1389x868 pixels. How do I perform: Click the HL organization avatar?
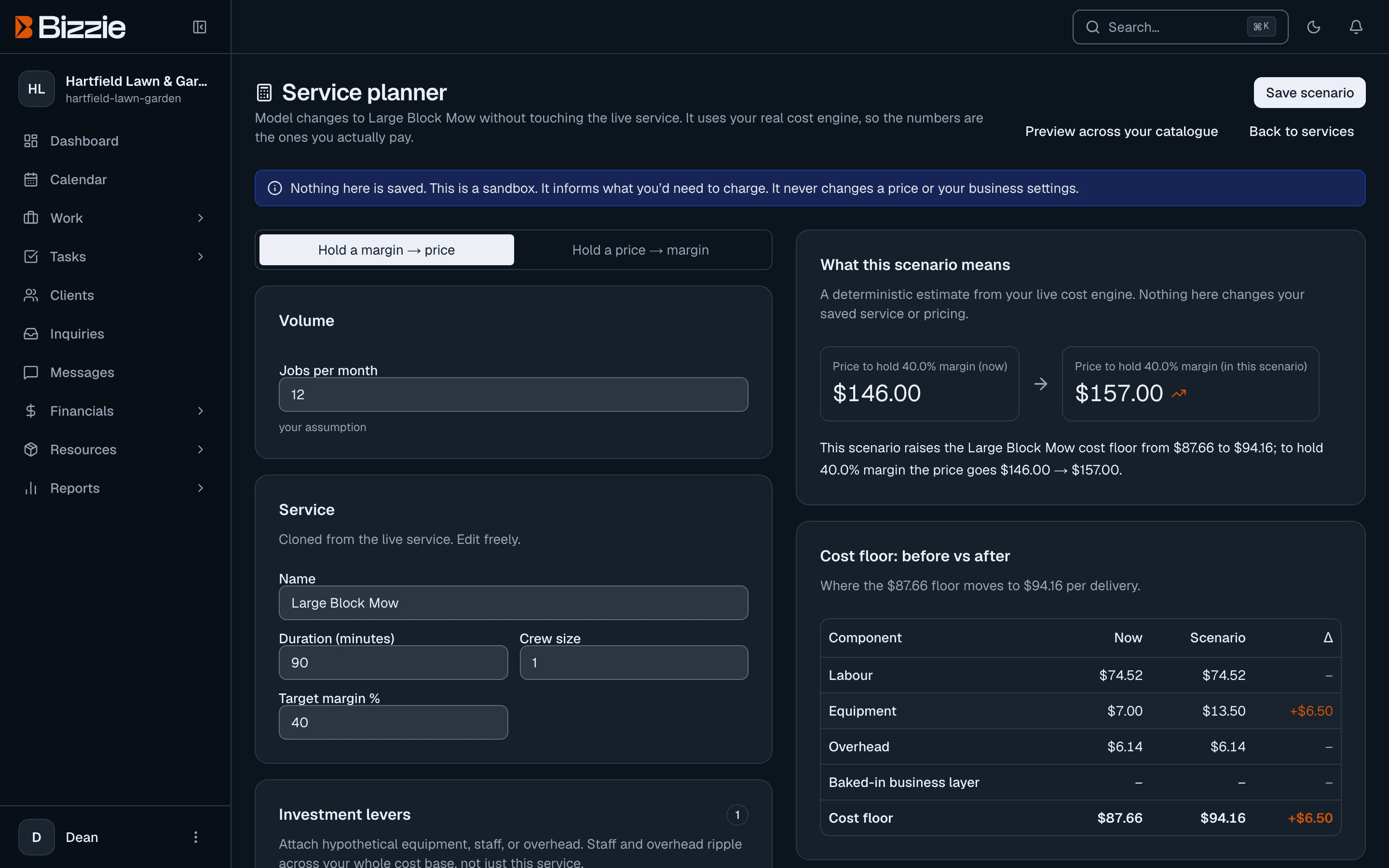[x=36, y=89]
